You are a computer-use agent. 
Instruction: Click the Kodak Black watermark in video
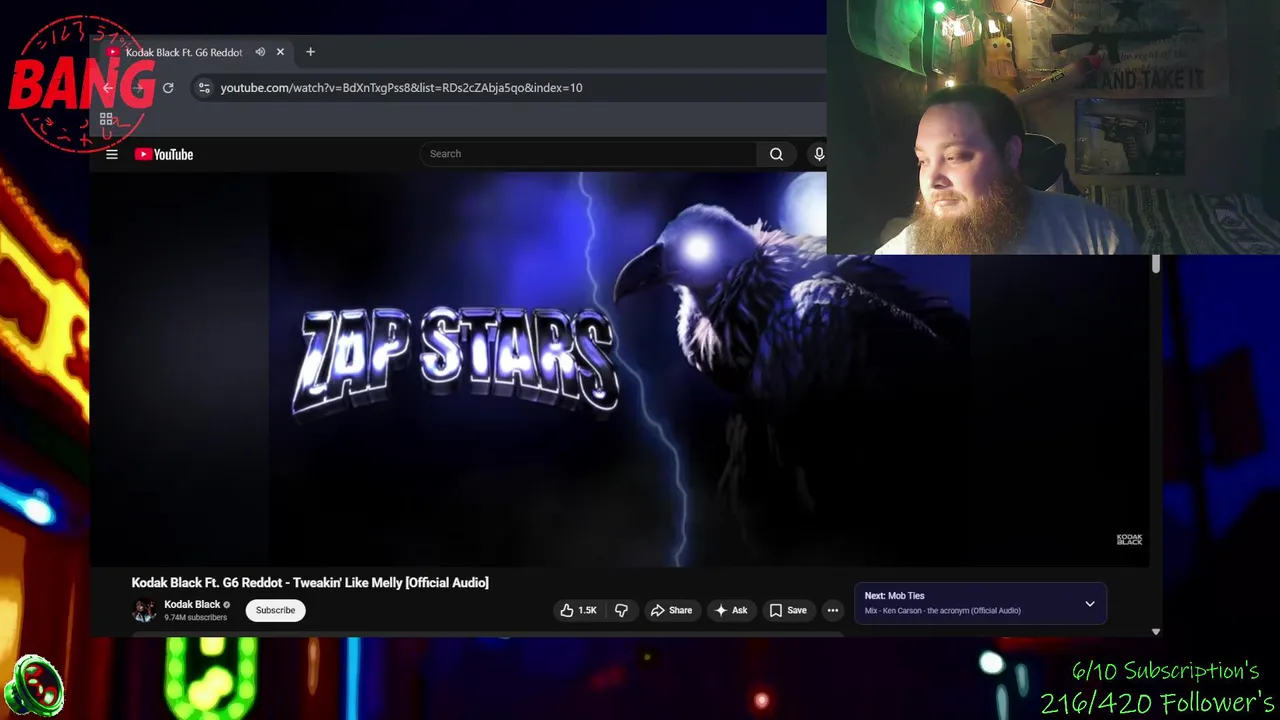1129,539
